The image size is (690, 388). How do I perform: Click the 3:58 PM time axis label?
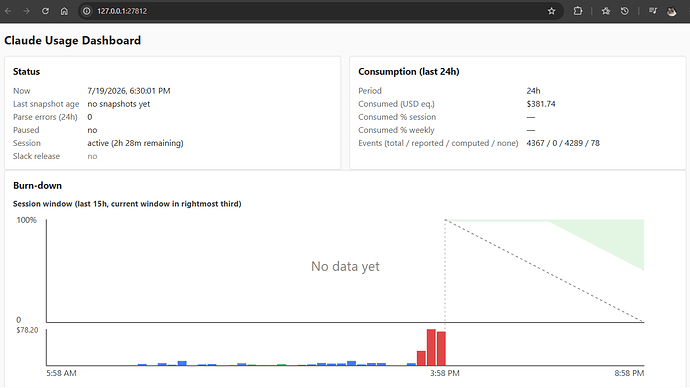[444, 373]
